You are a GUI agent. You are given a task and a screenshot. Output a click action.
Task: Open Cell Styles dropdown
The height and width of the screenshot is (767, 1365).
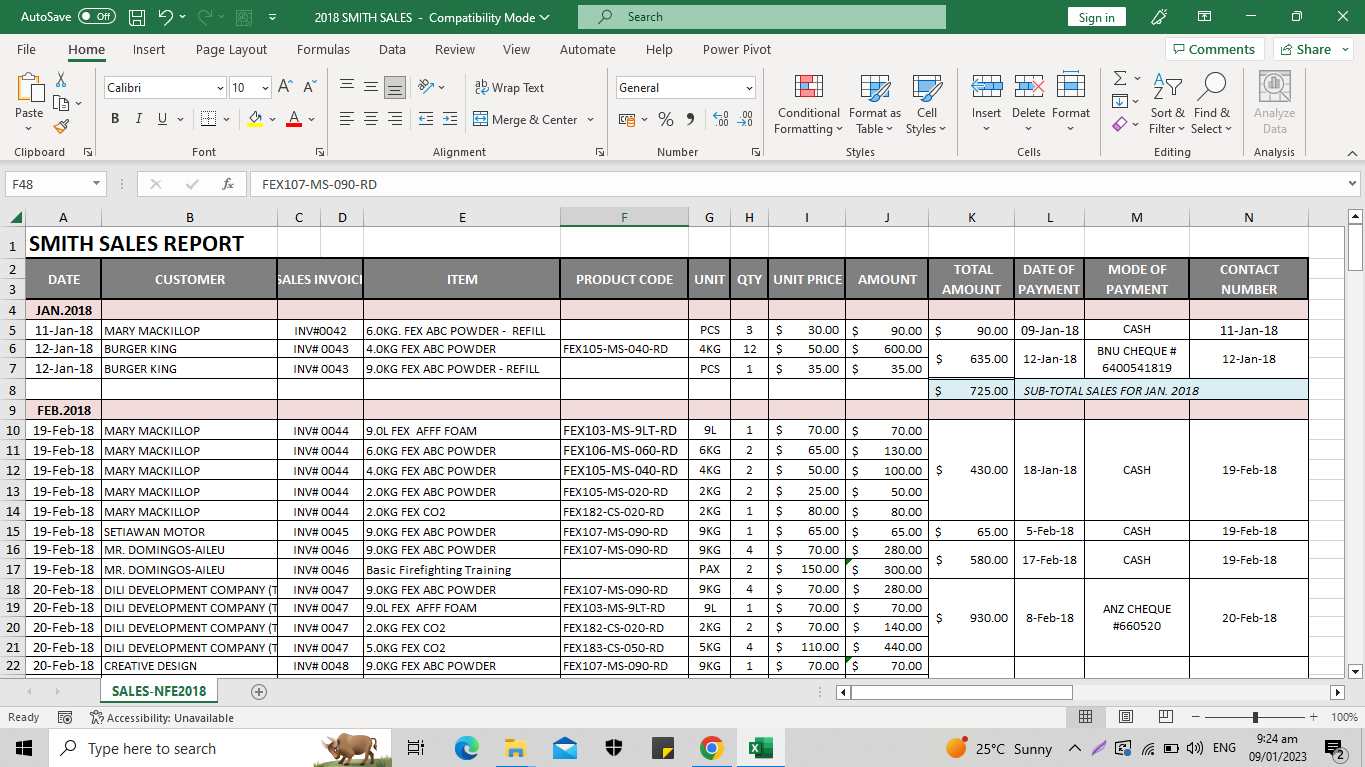point(926,105)
